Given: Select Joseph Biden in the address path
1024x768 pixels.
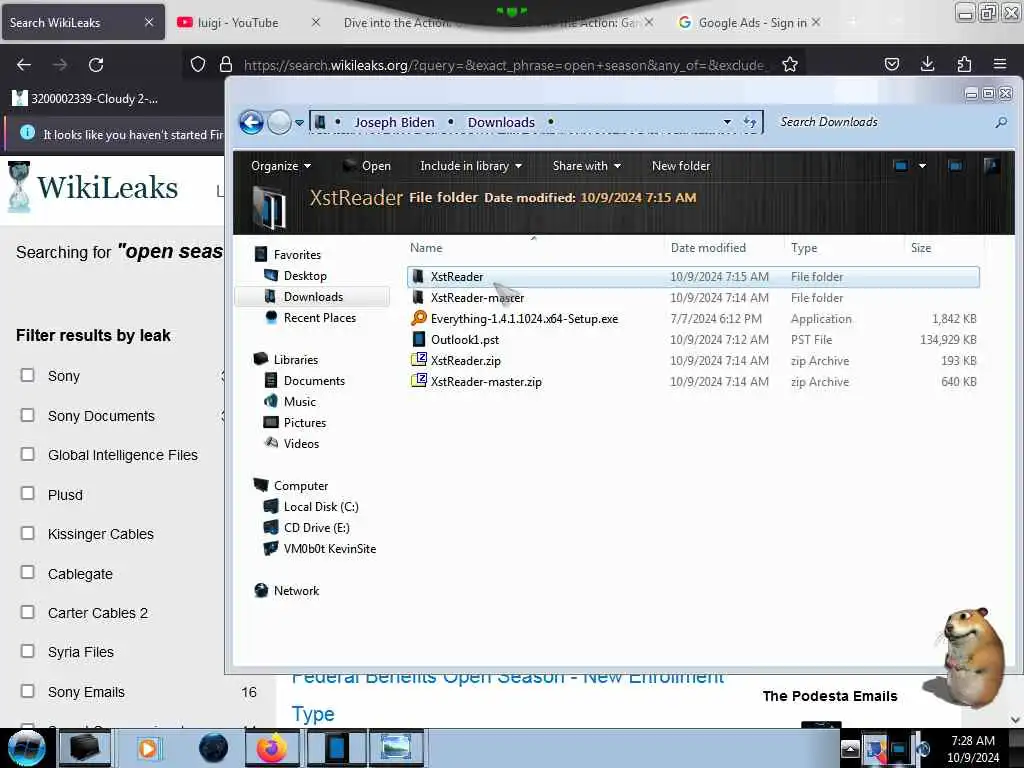Looking at the screenshot, I should click(x=394, y=122).
